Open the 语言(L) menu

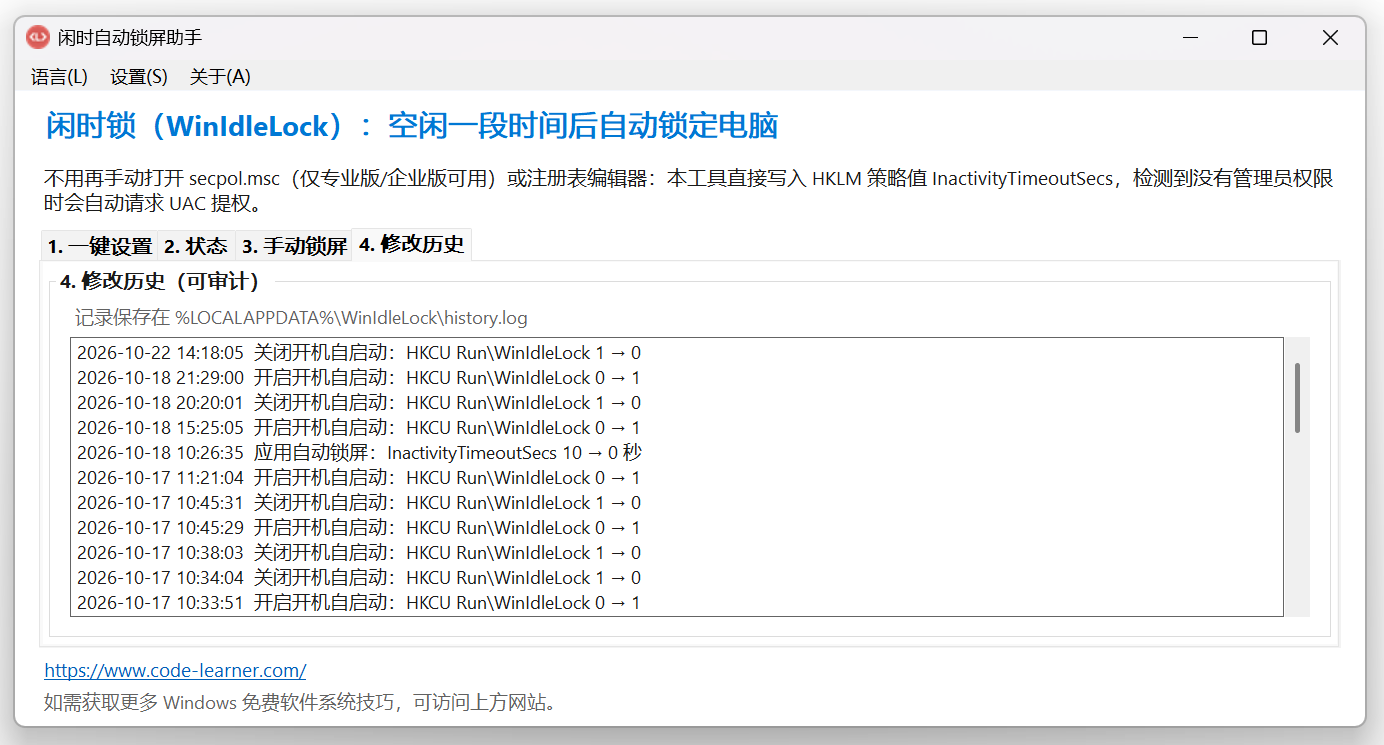click(59, 77)
